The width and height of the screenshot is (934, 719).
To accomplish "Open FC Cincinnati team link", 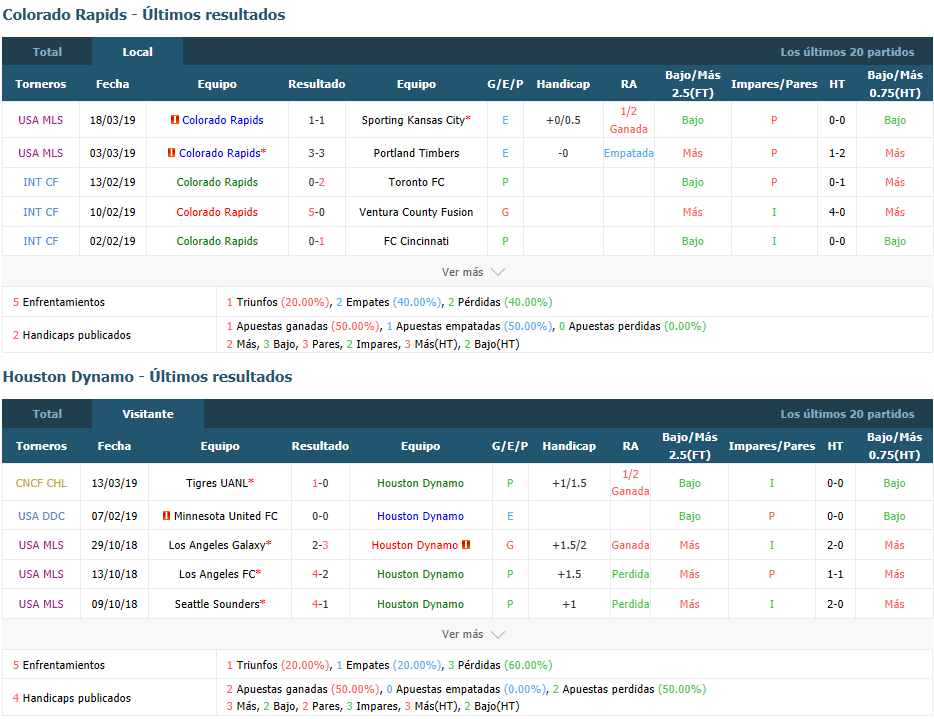I will (x=416, y=241).
